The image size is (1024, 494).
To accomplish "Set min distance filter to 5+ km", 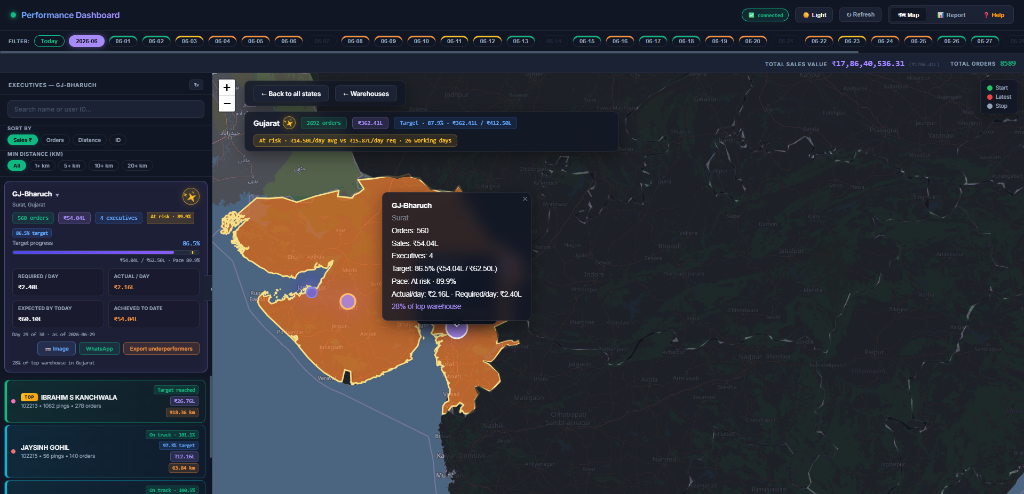I will [72, 166].
